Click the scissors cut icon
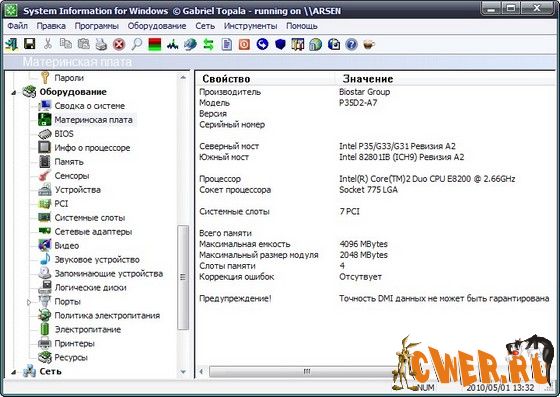Image resolution: width=560 pixels, height=397 pixels. 48,44
